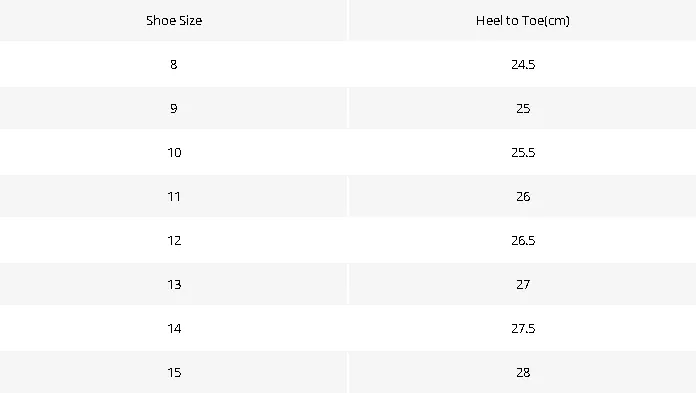The height and width of the screenshot is (393, 696).
Task: Select shoe size 14 cell
Action: click(174, 328)
